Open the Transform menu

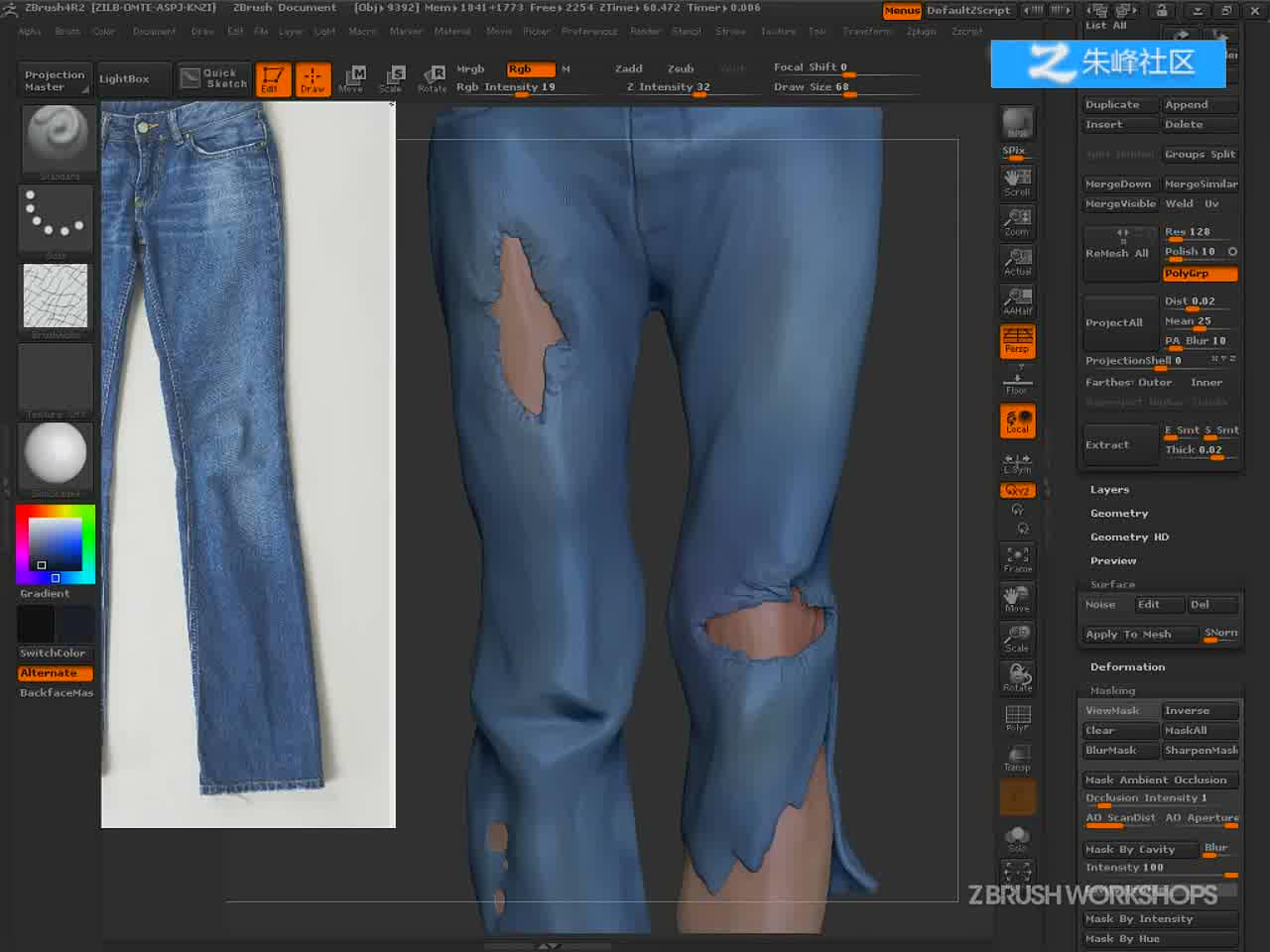(x=867, y=32)
